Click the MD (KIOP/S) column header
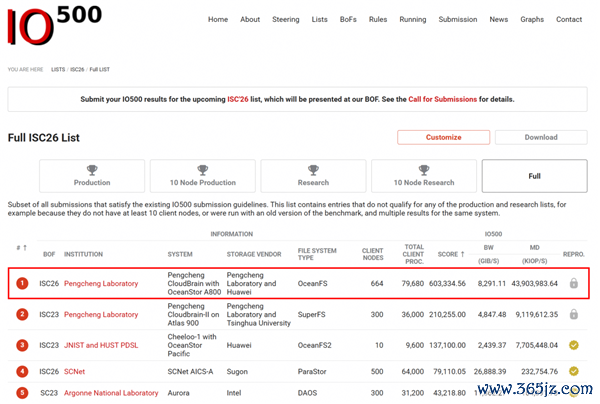This screenshot has height=404, width=600. [535, 254]
